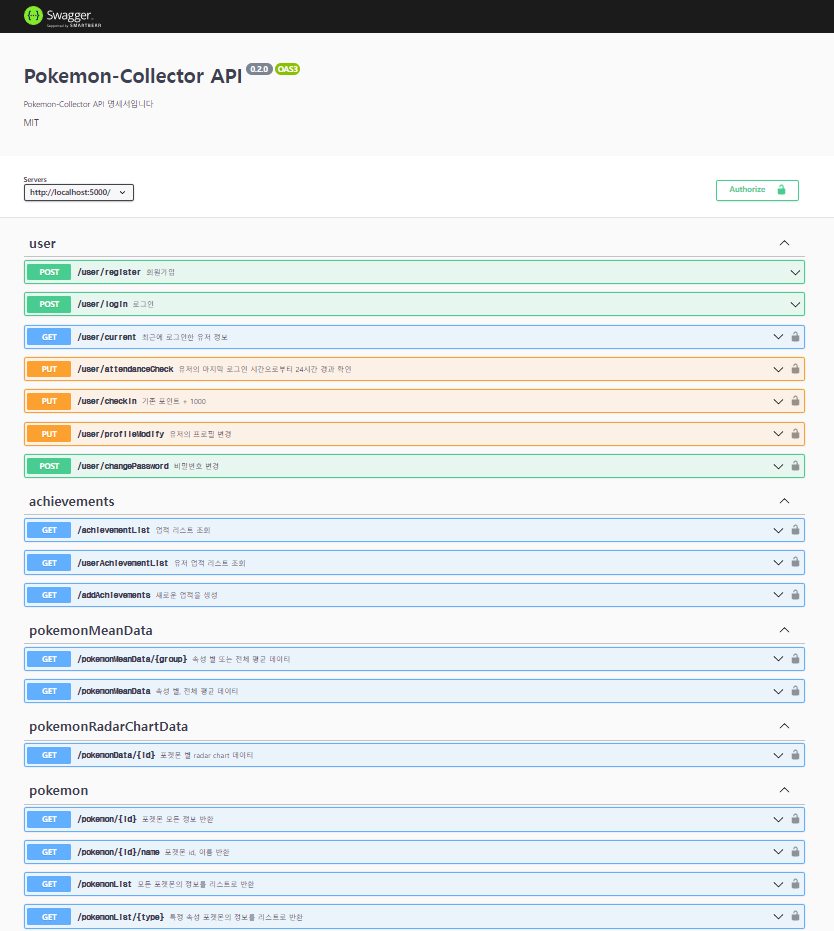Expand the GET /pokemonData/{id} chevron

click(778, 755)
